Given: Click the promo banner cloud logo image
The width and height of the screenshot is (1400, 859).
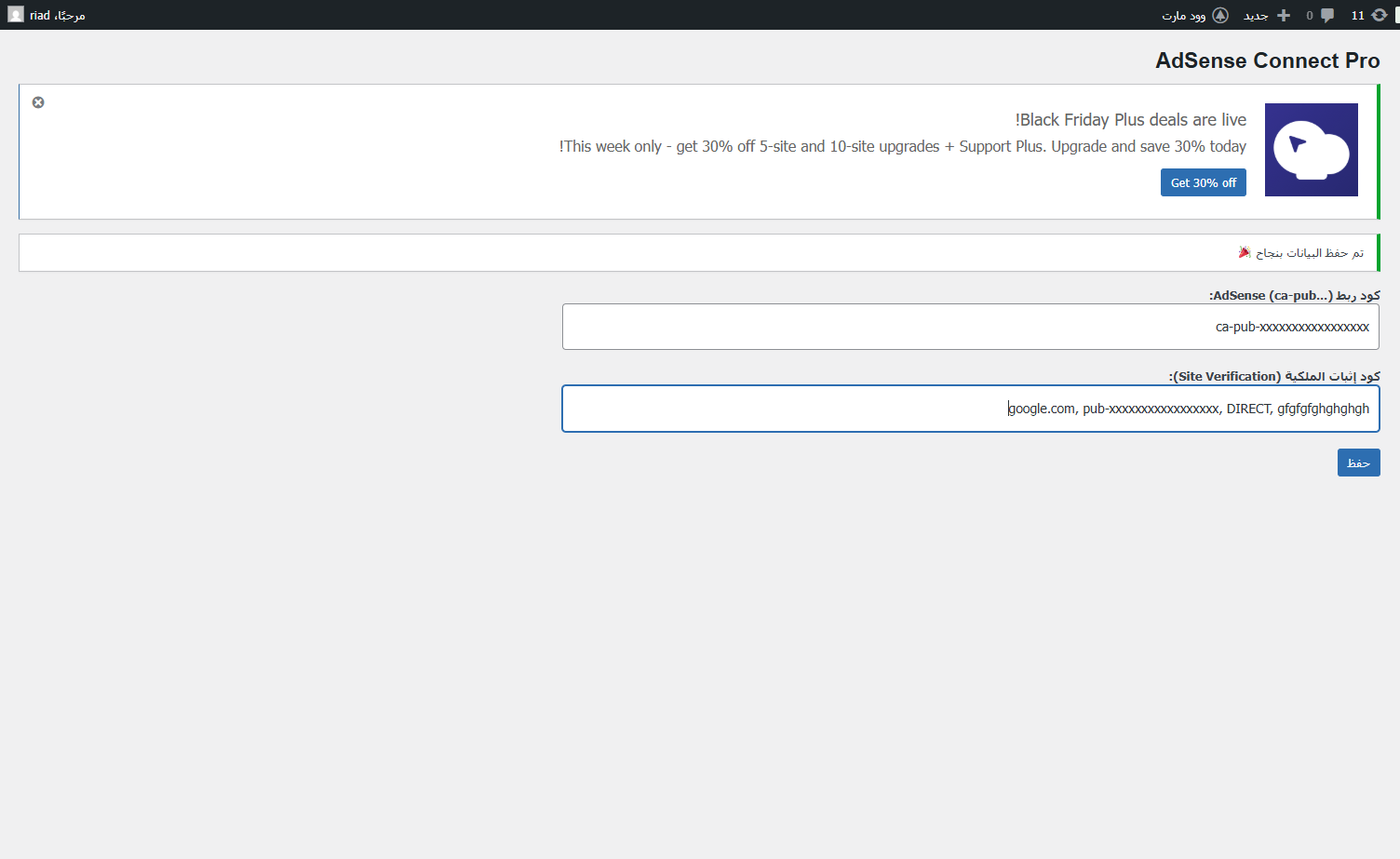Looking at the screenshot, I should click(1311, 150).
